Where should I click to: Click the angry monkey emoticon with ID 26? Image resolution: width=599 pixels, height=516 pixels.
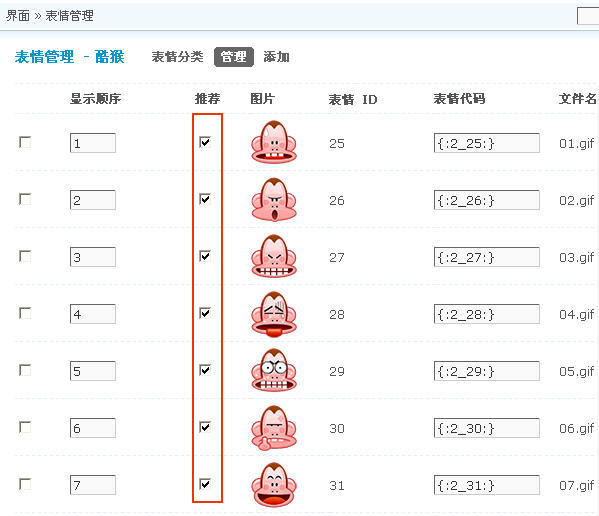[274, 199]
